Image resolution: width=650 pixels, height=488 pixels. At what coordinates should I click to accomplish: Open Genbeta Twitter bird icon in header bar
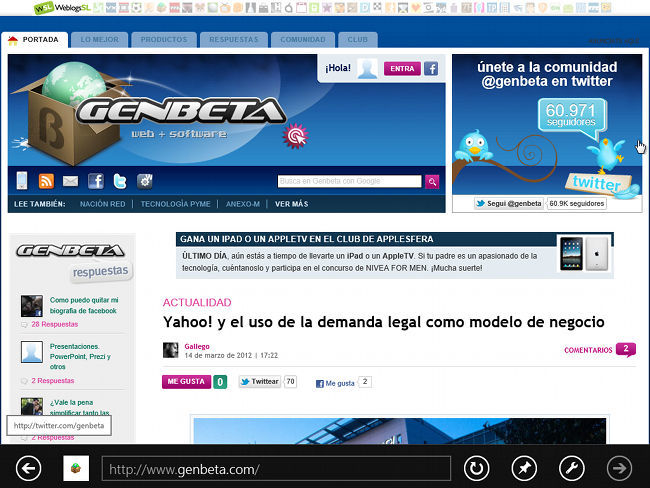[x=120, y=181]
